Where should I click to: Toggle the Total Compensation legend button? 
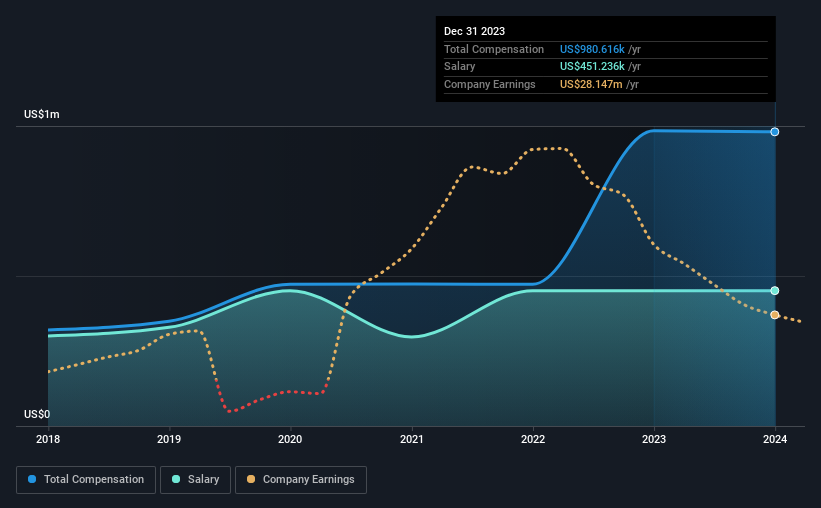tap(86, 480)
